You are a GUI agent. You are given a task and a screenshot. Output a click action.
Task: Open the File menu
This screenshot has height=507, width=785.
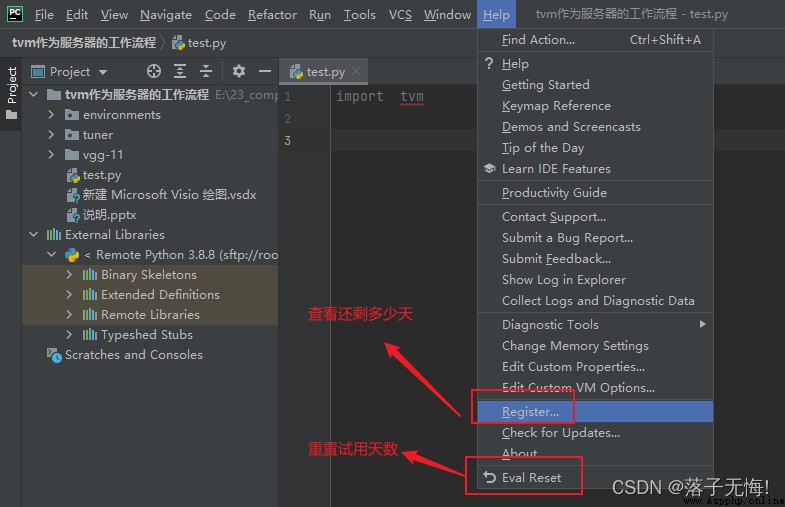44,15
